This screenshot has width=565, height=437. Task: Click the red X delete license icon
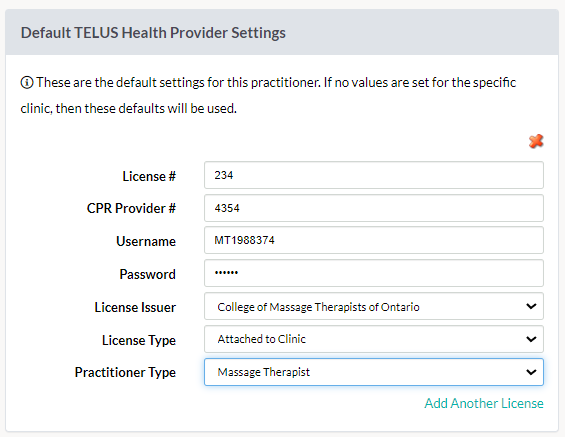536,141
